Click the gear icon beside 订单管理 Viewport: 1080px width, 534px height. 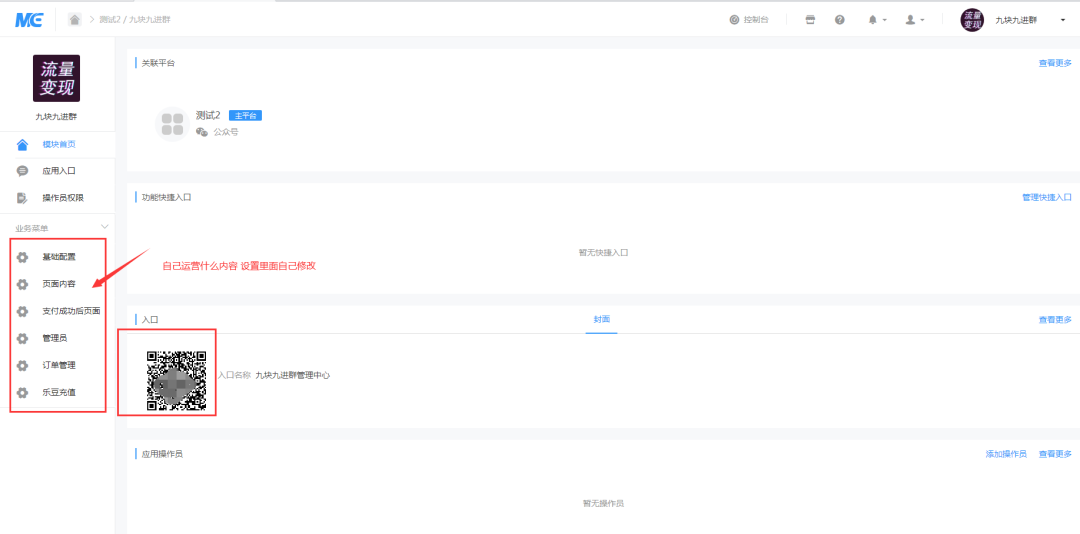23,365
